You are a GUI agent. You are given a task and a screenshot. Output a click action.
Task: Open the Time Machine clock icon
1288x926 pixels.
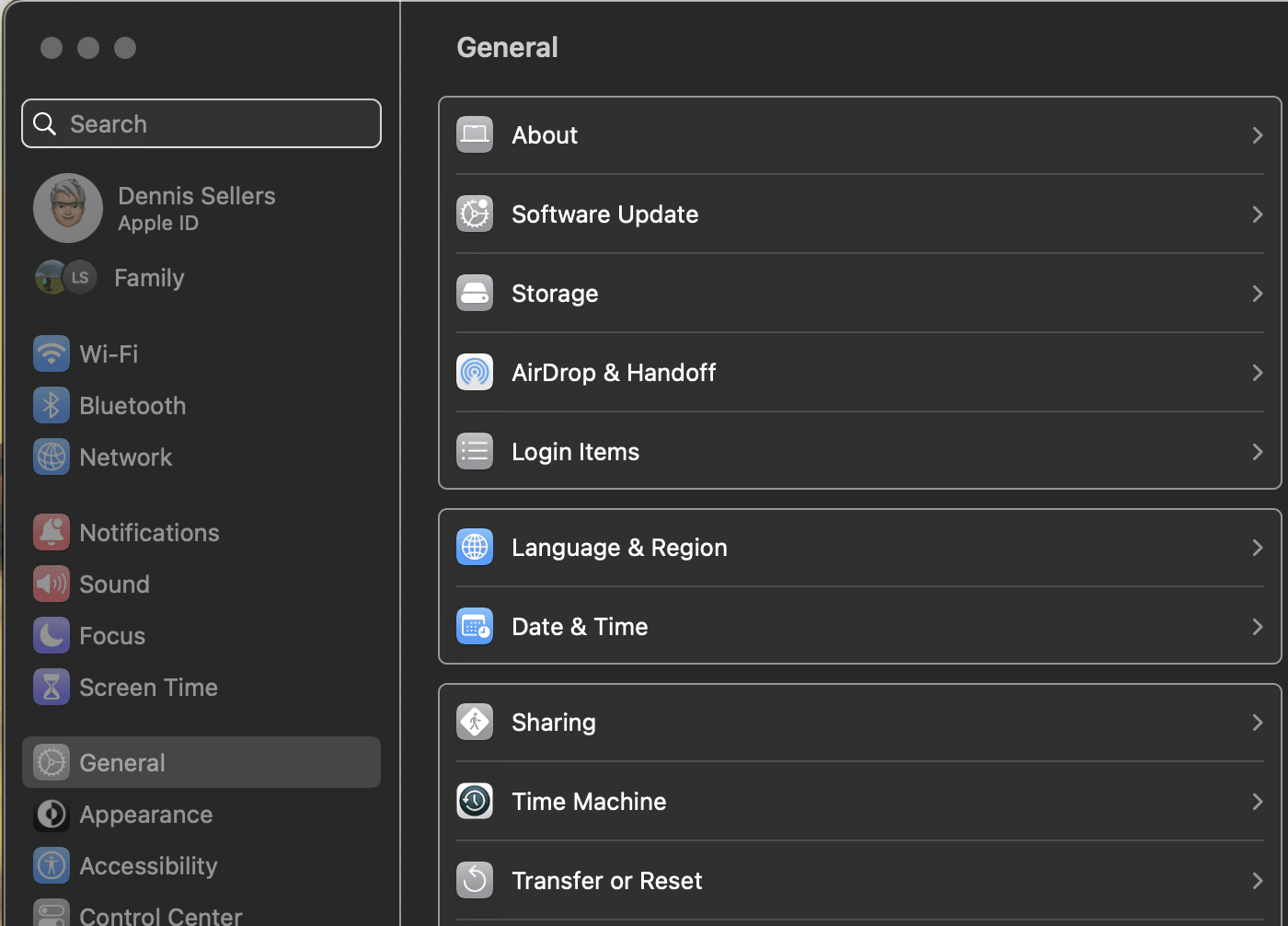pos(475,802)
